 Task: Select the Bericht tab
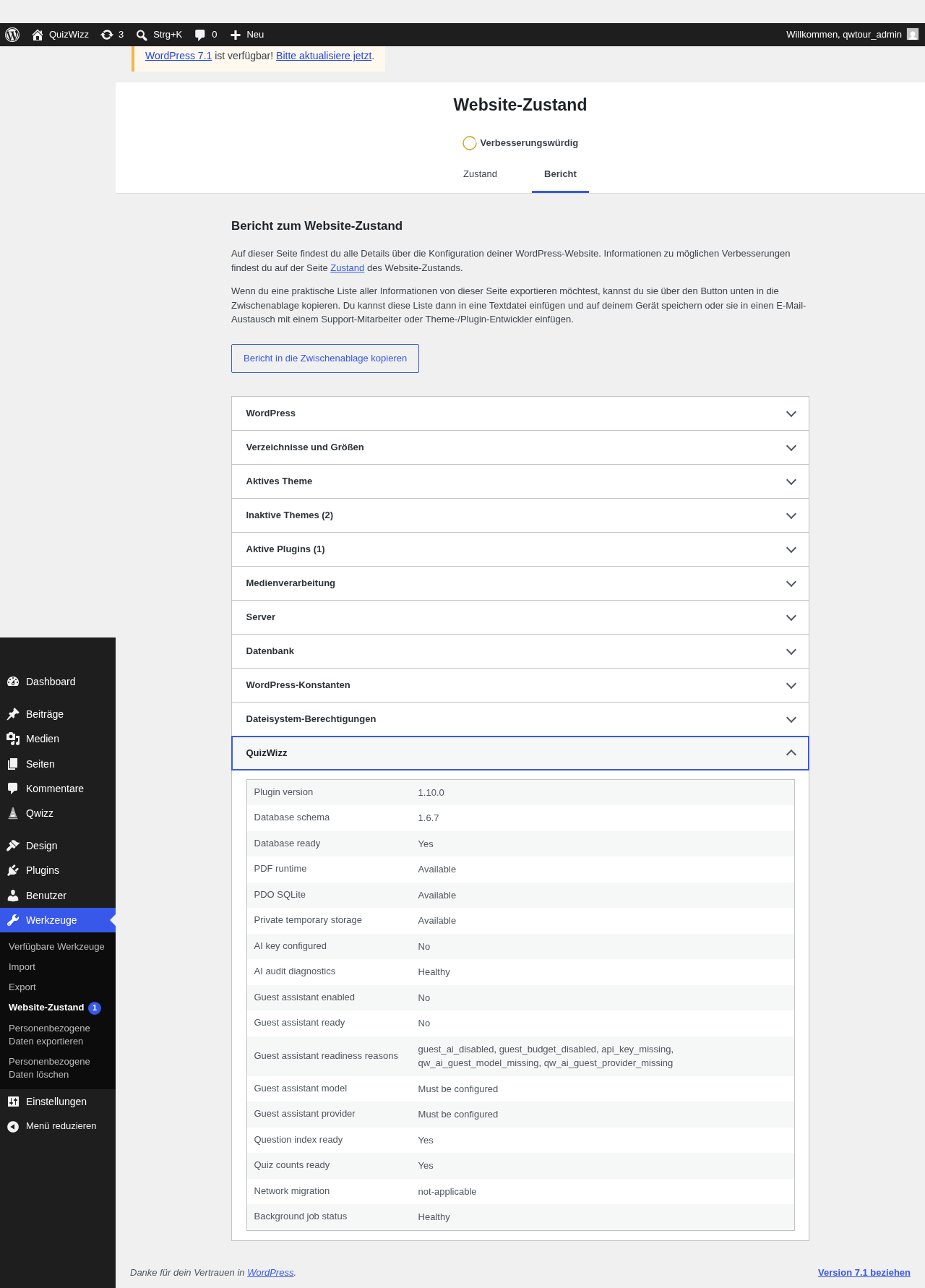[x=560, y=174]
